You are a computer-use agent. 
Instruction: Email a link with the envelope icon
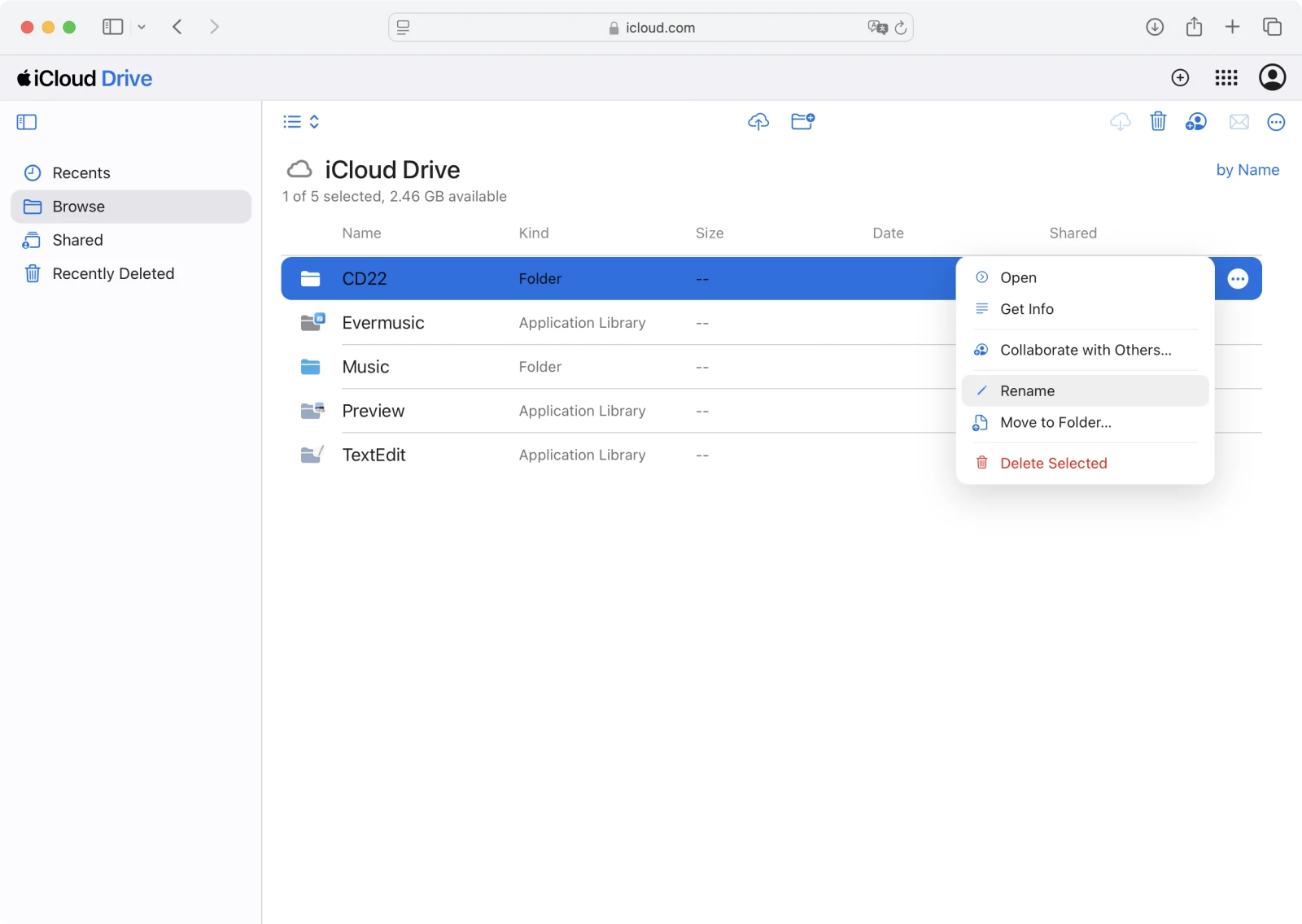1239,122
